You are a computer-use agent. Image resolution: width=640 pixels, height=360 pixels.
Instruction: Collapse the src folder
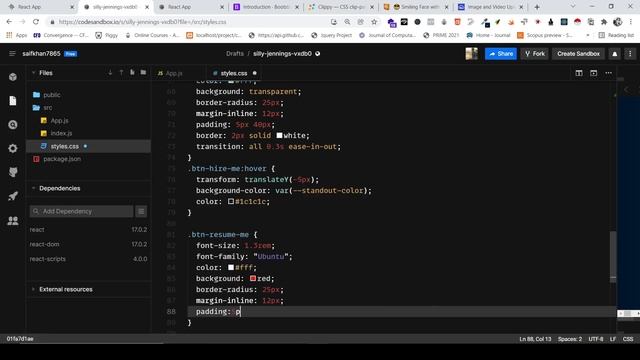pos(88,107)
